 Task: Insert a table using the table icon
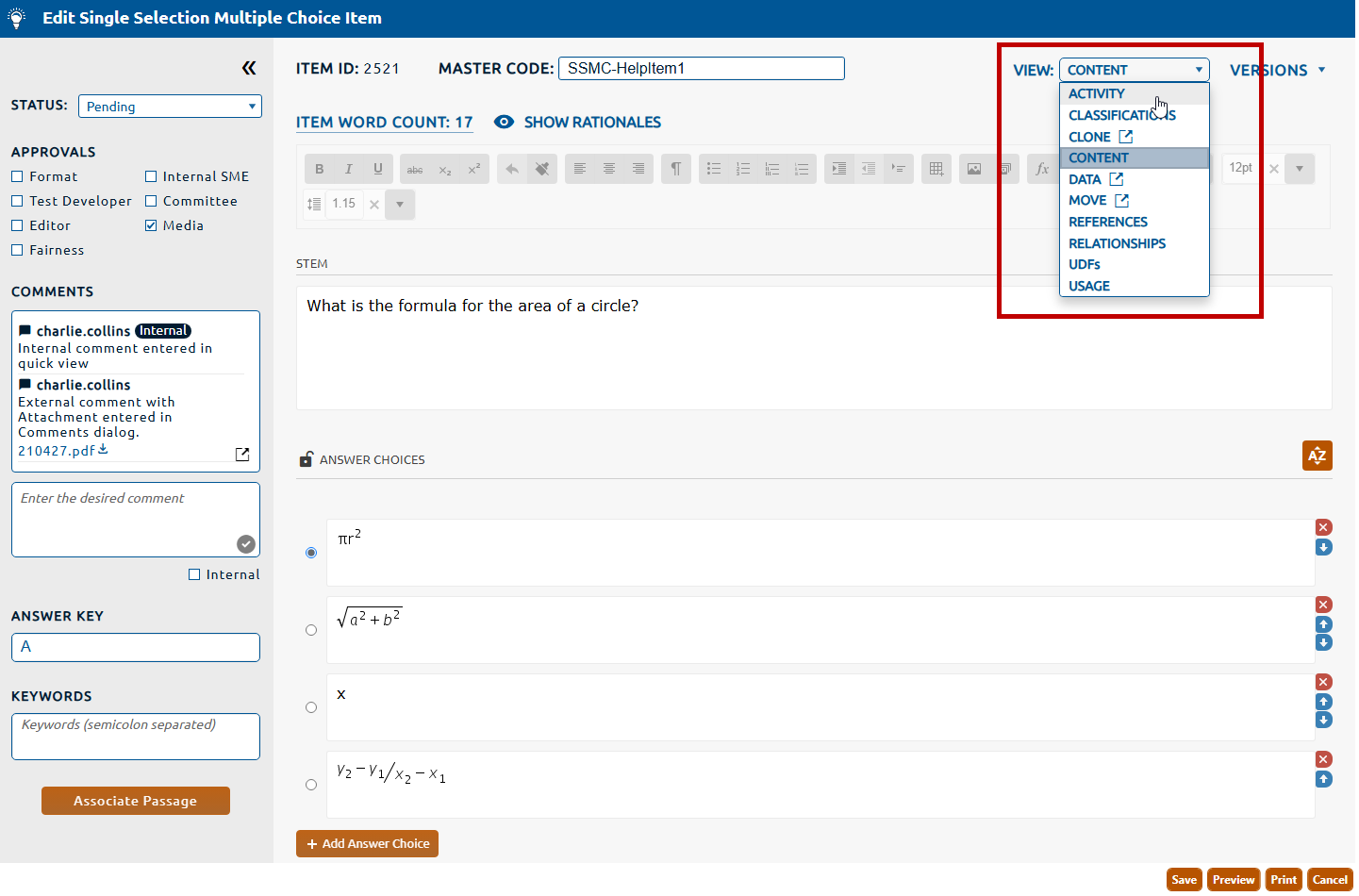[936, 169]
